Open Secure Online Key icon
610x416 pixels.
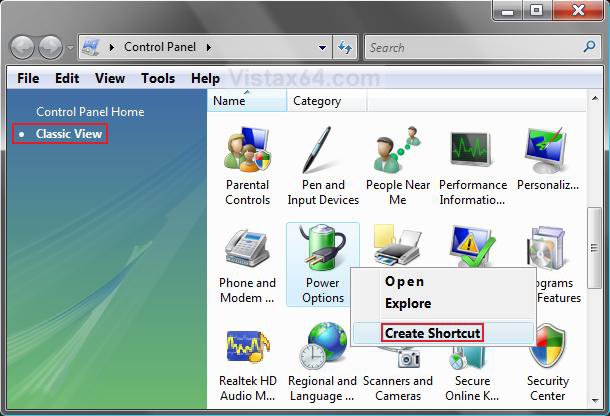(468, 358)
